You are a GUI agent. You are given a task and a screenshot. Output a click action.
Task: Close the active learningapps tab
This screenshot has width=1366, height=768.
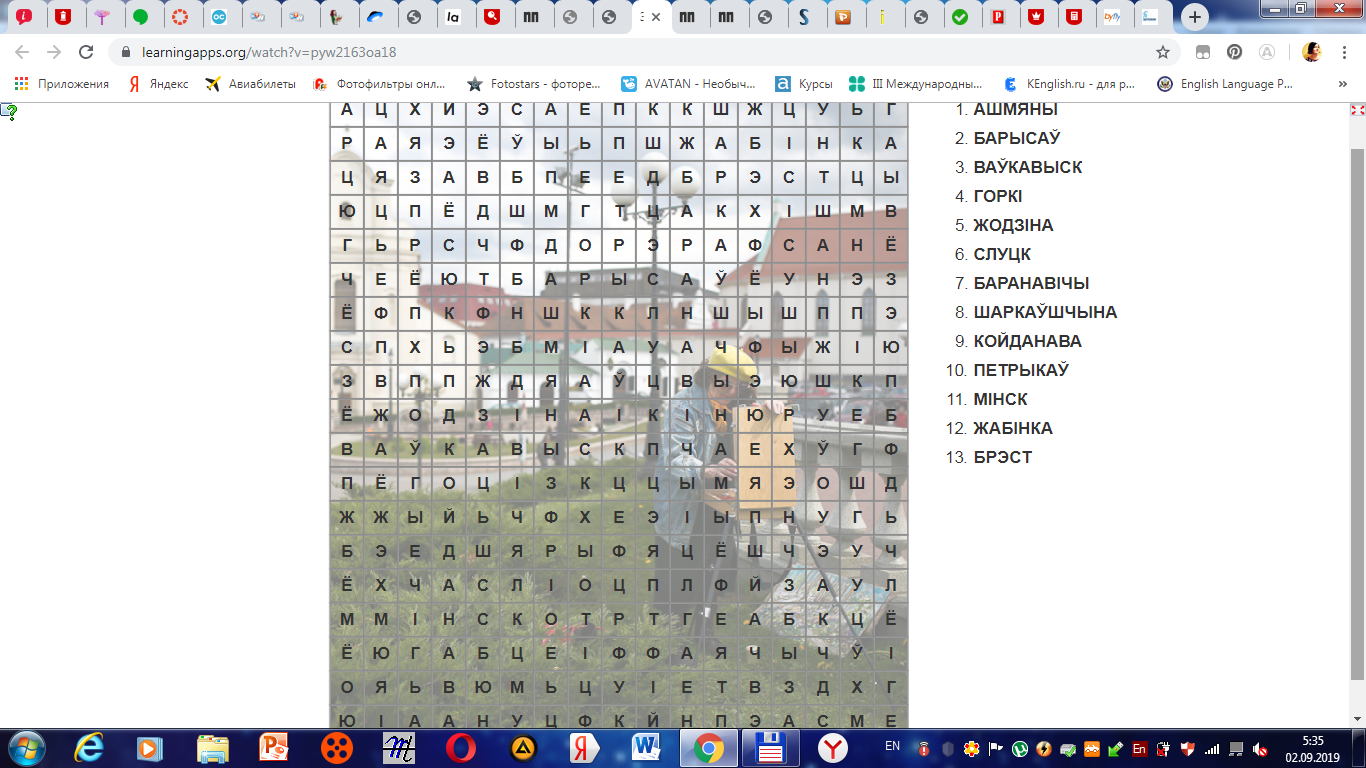tap(656, 17)
